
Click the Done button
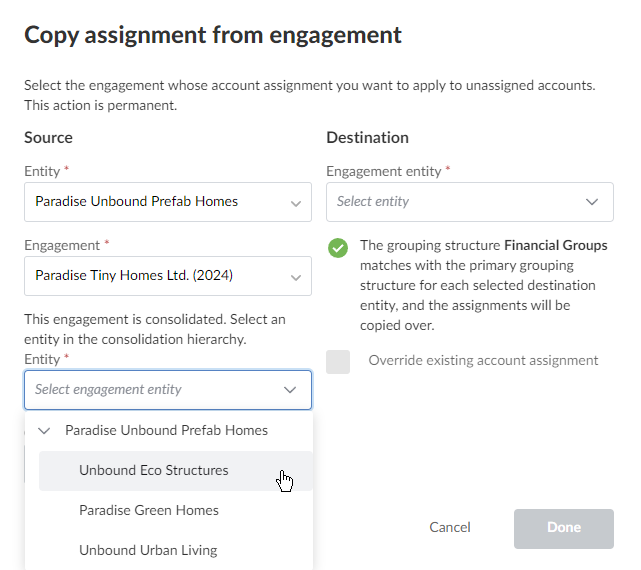coord(564,528)
